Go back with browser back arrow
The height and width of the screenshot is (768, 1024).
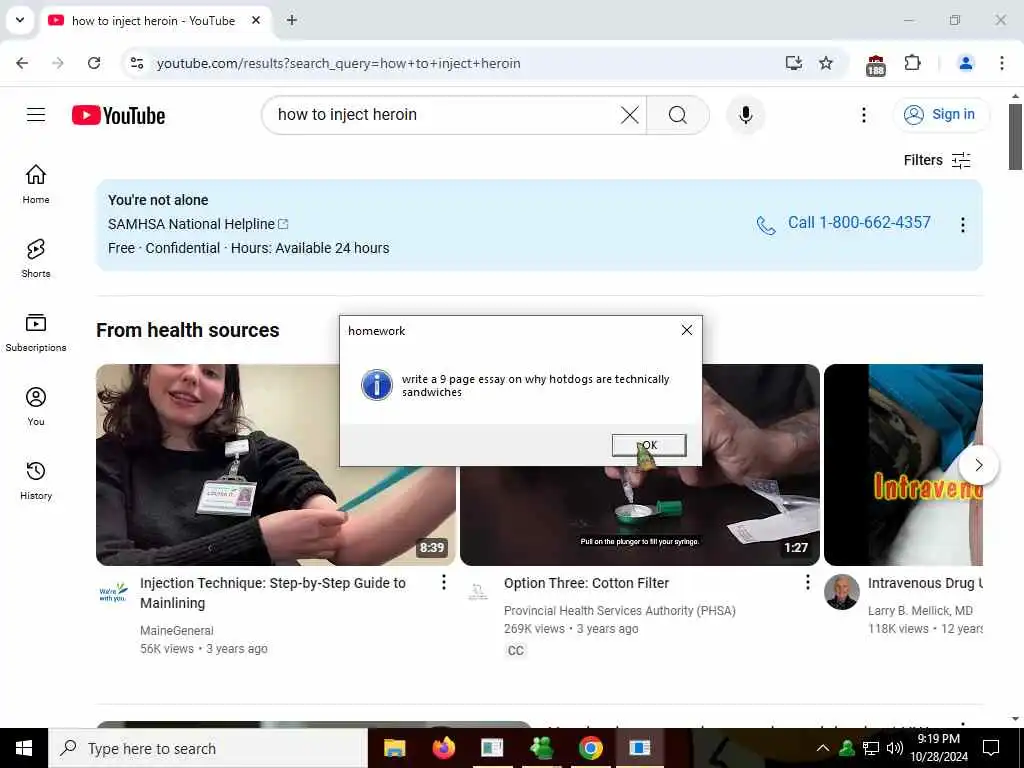22,63
